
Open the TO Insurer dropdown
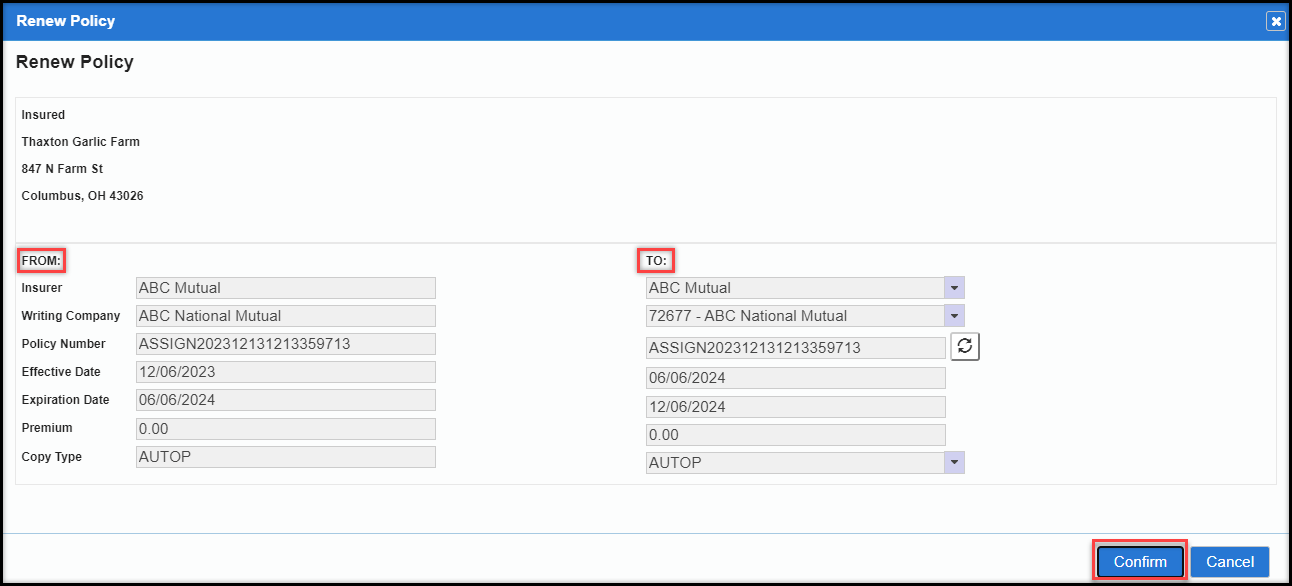pyautogui.click(x=954, y=288)
